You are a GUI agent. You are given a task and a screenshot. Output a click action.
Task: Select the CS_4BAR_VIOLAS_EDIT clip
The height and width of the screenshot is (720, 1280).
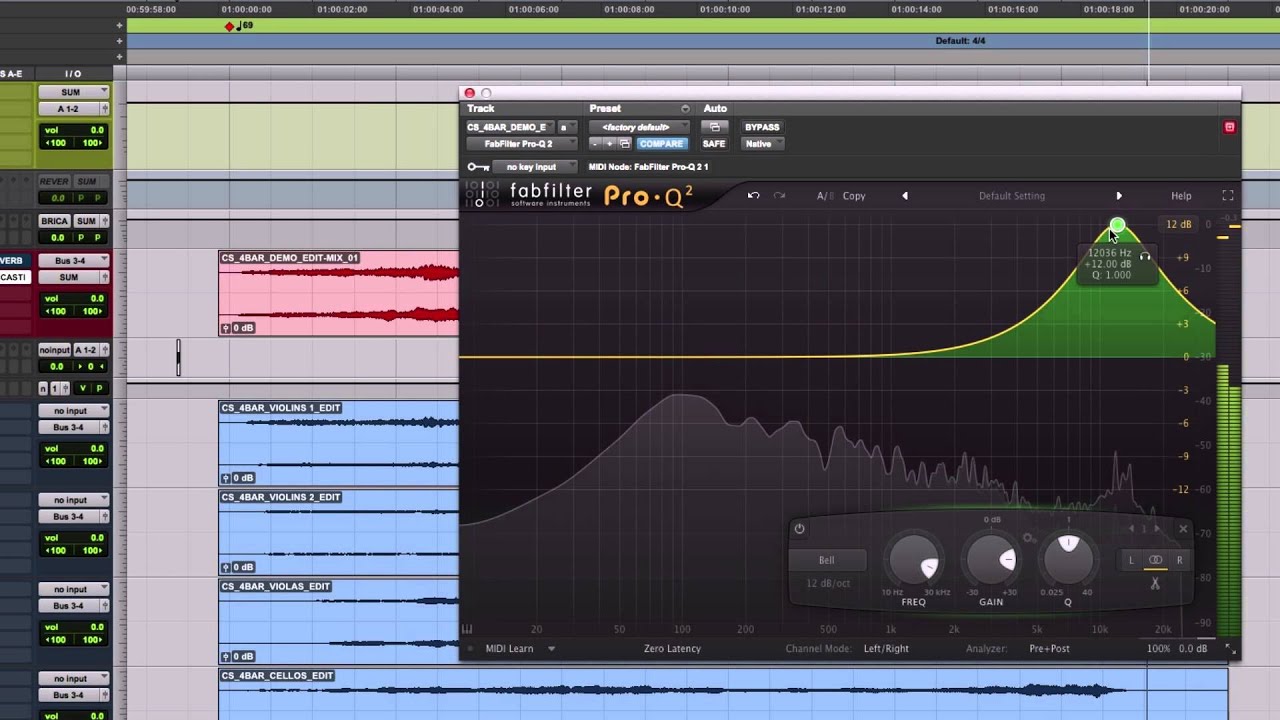338,621
